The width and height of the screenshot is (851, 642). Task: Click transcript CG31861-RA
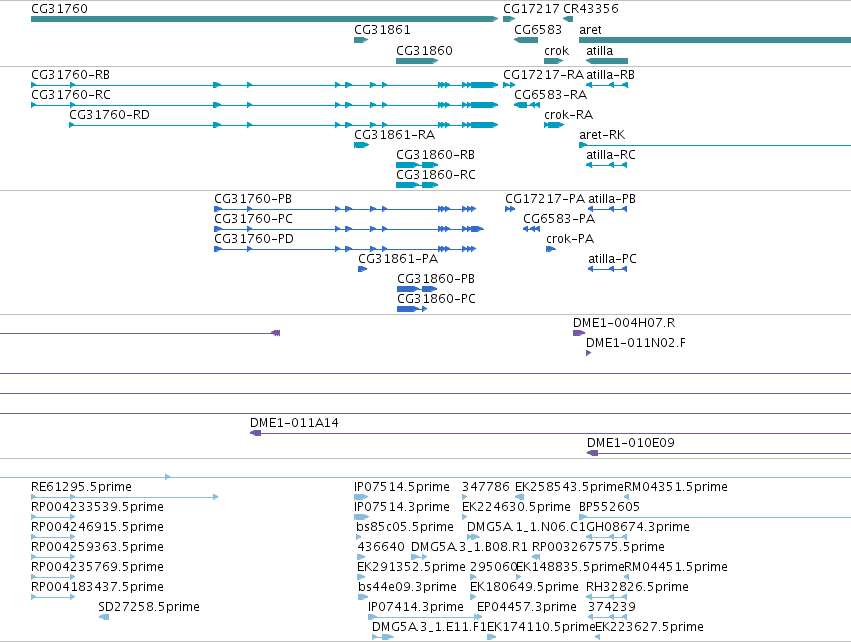361,145
